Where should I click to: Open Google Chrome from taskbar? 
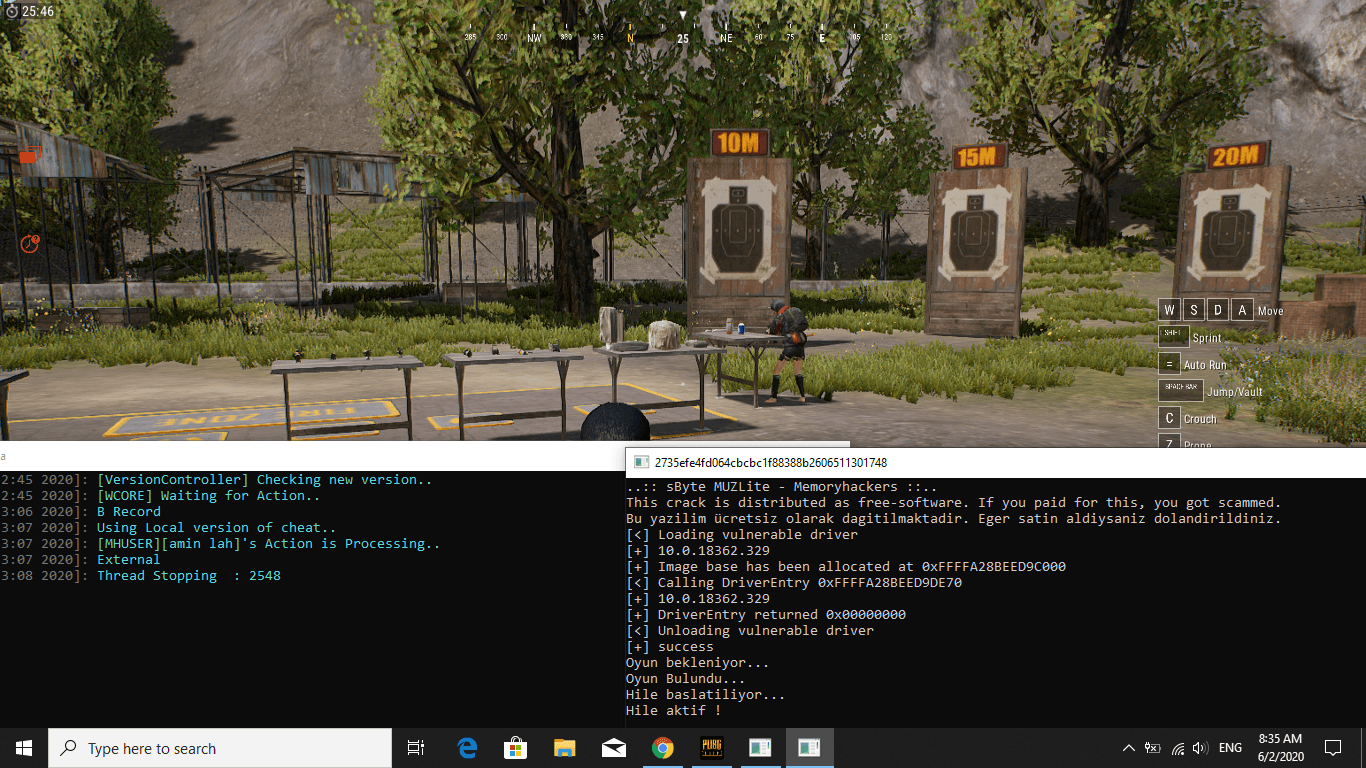click(662, 748)
